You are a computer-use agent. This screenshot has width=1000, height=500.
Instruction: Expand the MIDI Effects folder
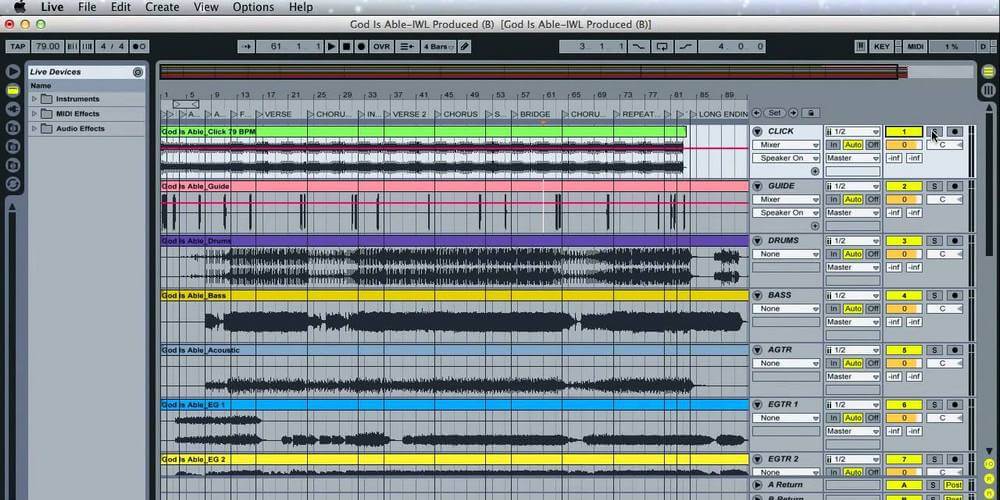click(34, 114)
